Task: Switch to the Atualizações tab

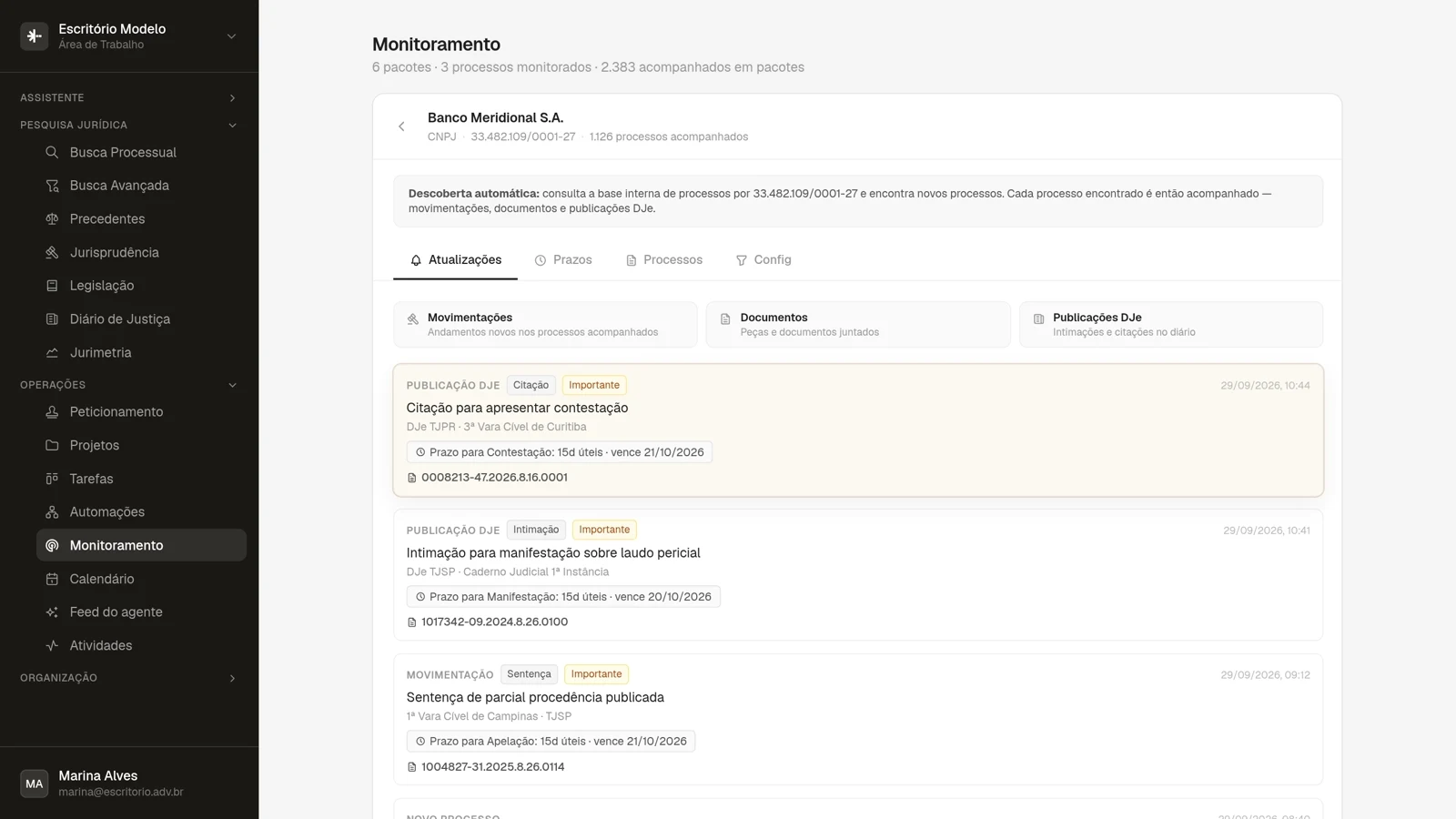Action: click(455, 260)
